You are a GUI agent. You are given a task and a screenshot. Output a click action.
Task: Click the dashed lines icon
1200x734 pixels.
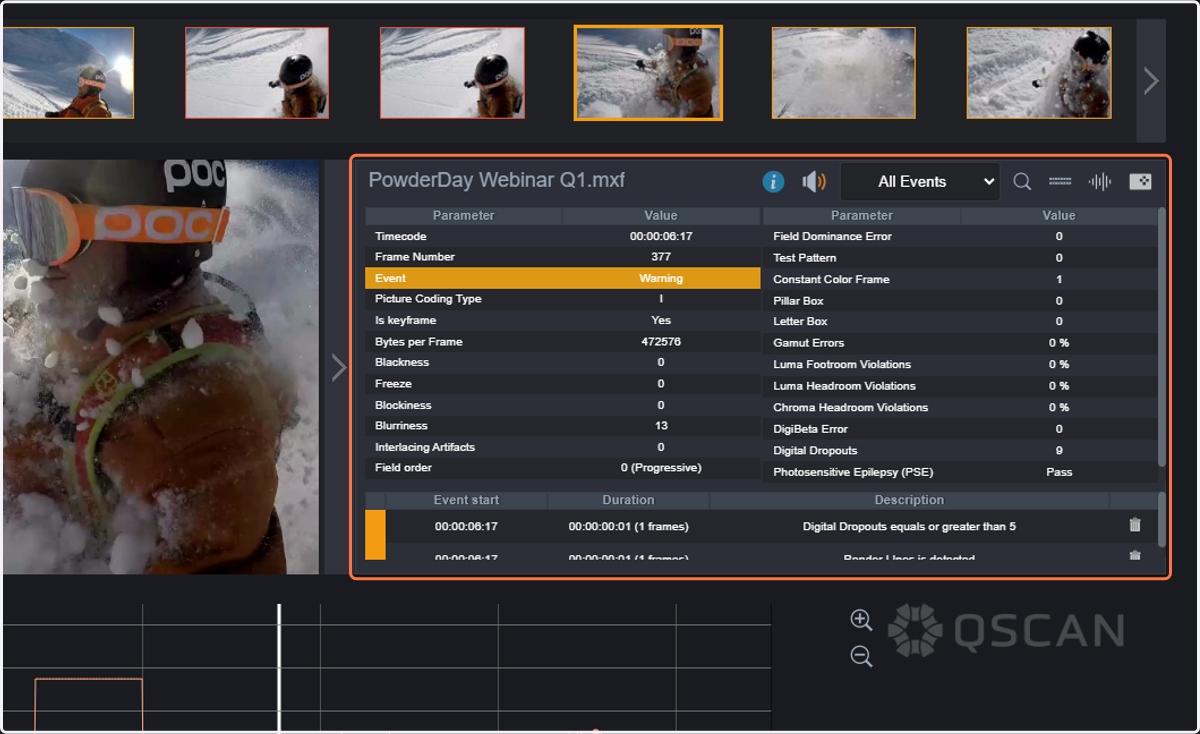click(1060, 181)
